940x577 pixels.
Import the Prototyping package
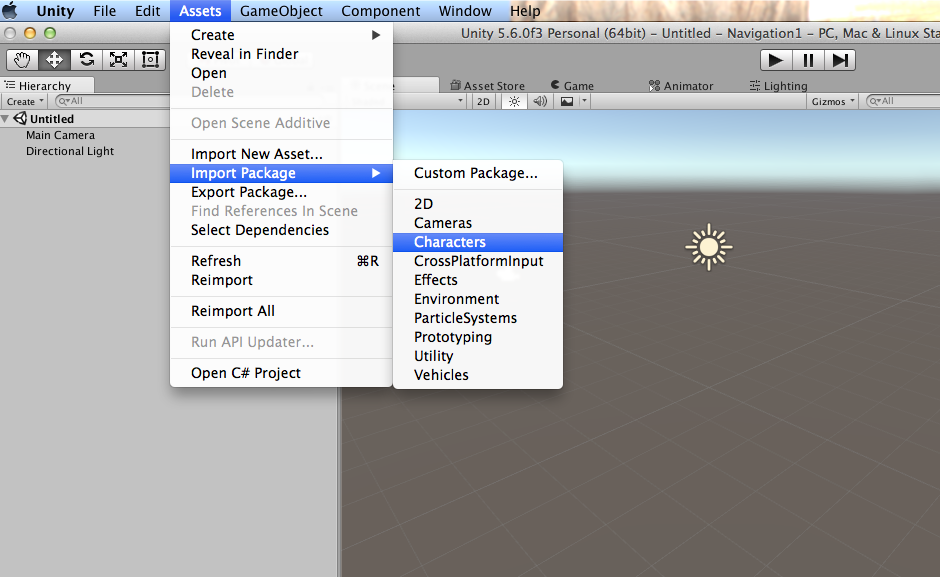click(478, 338)
